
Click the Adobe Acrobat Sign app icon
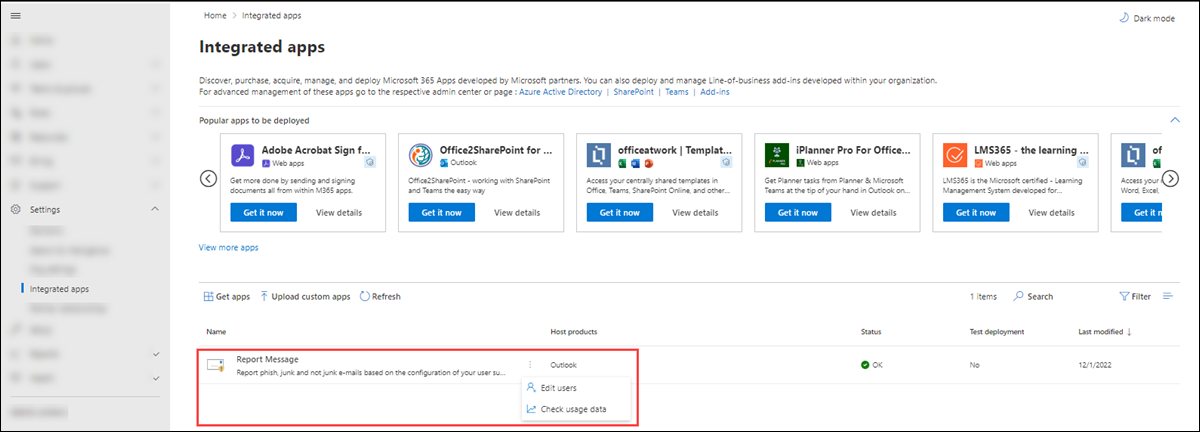coord(243,155)
